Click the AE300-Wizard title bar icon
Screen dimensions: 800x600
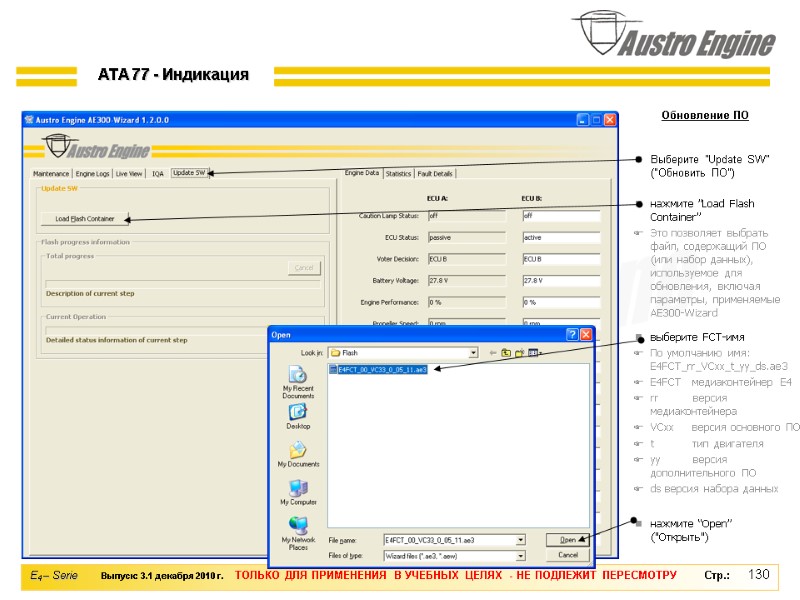click(x=29, y=120)
